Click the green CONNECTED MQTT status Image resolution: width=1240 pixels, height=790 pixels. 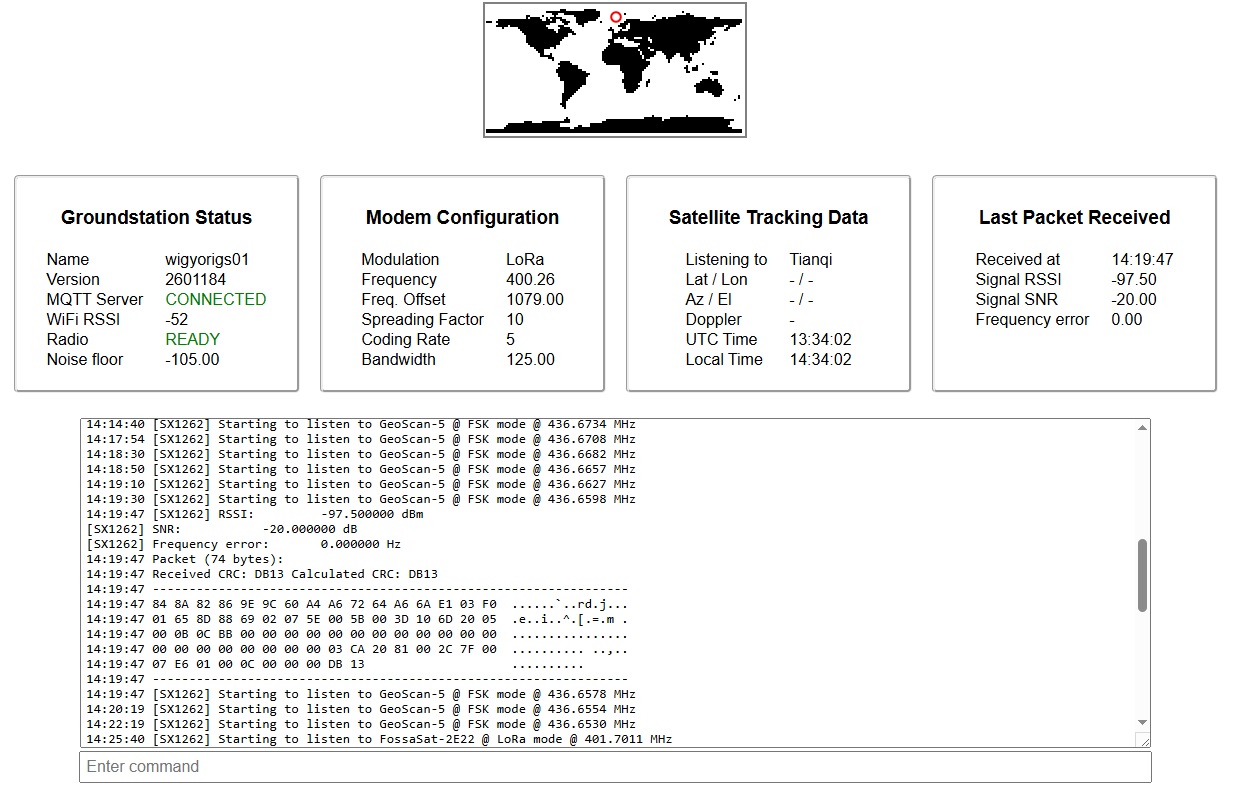[215, 299]
